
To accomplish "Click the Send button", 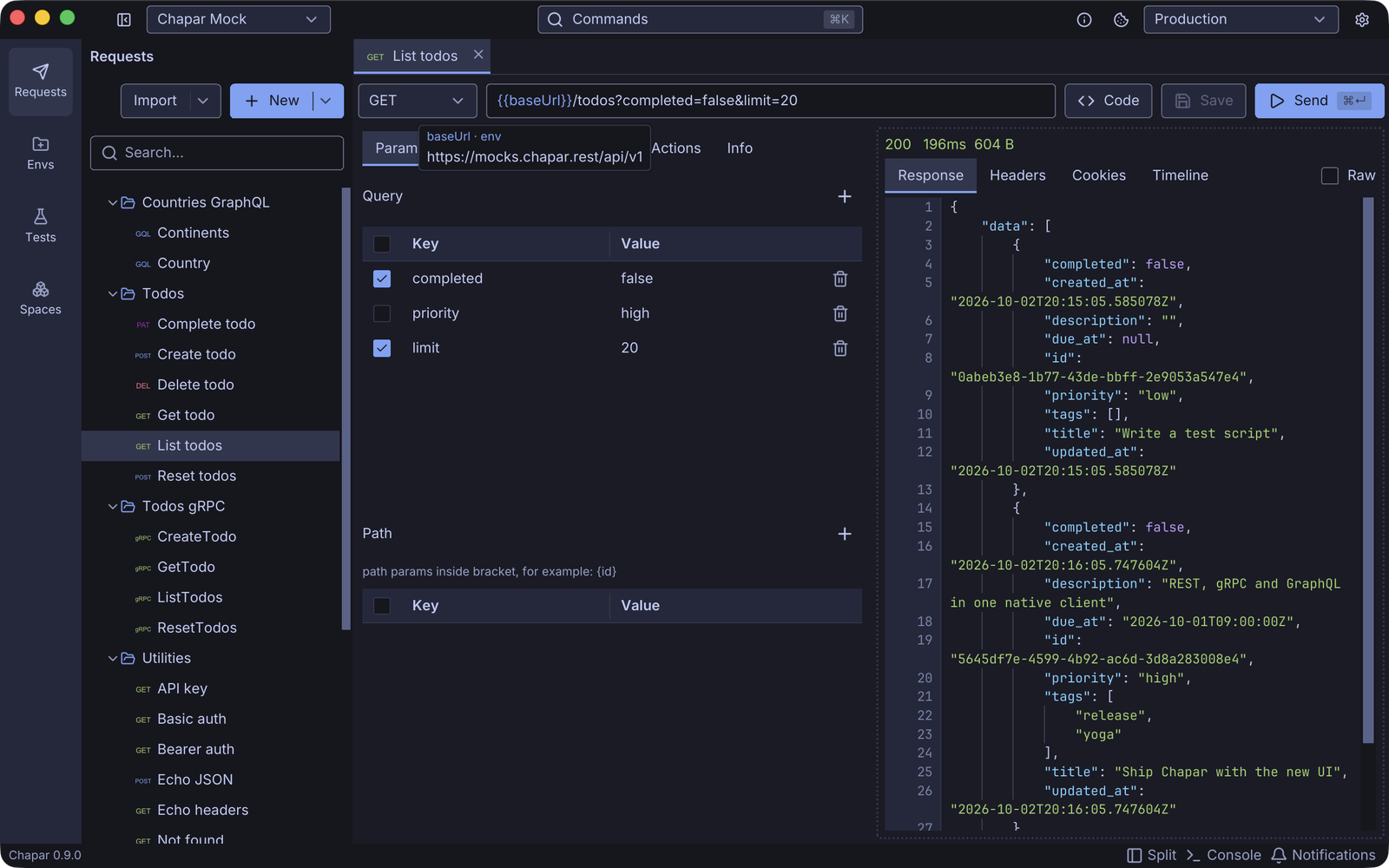I will (x=1319, y=101).
